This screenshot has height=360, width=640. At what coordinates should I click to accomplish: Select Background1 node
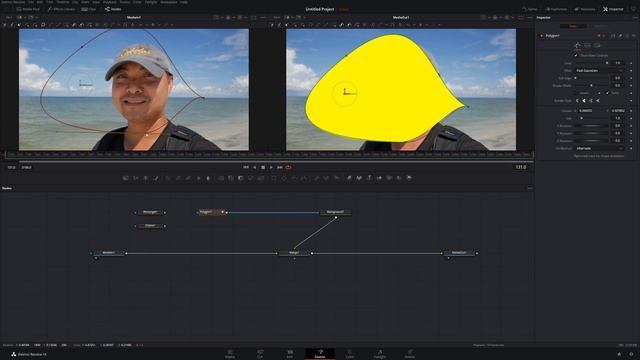tap(335, 212)
